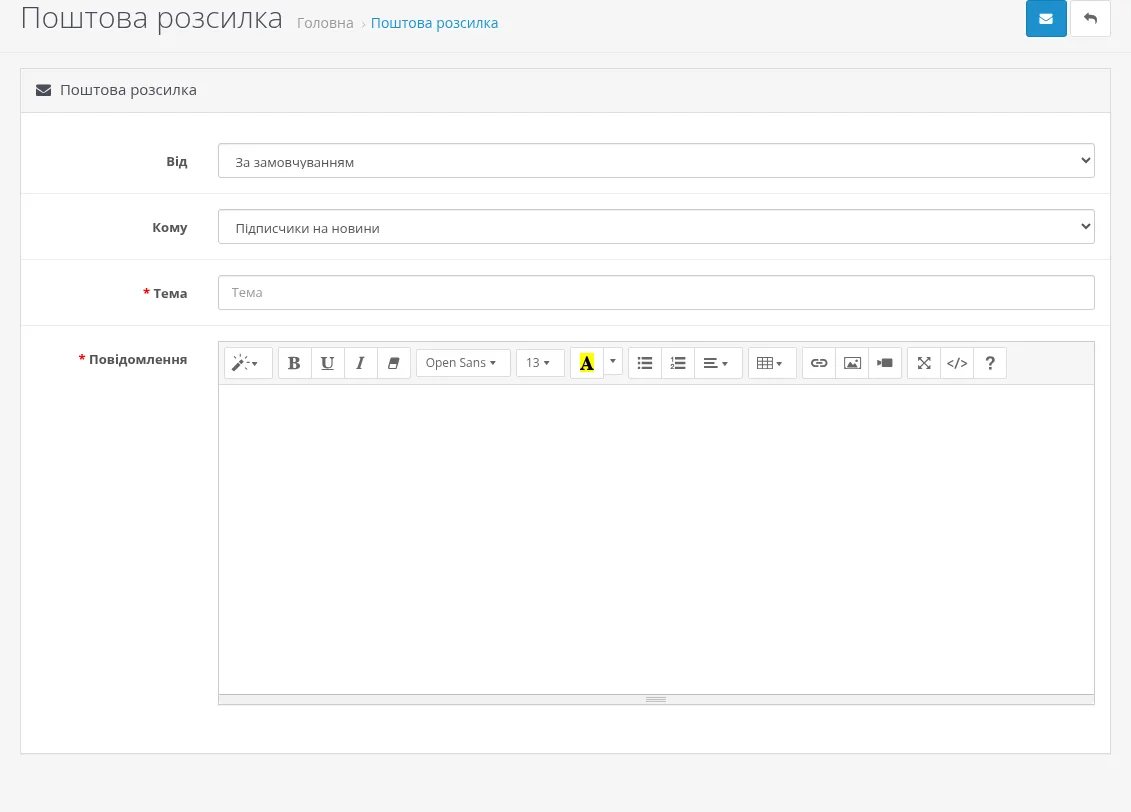Click the eraser remove-format icon
The image size is (1131, 812).
tap(394, 363)
